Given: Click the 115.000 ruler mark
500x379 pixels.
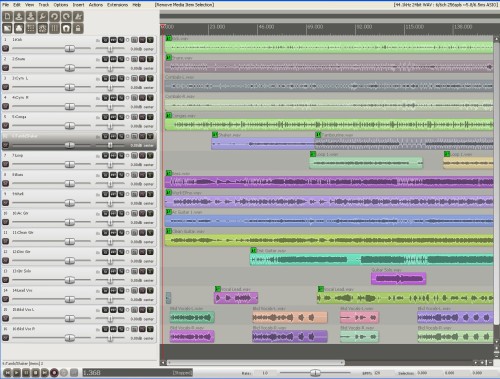Looking at the screenshot, I should coord(414,27).
